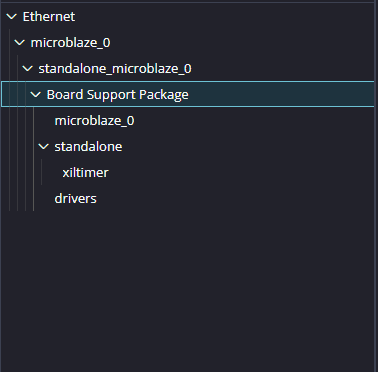
Task: Open the xiltimer library entry
Action: tap(85, 173)
